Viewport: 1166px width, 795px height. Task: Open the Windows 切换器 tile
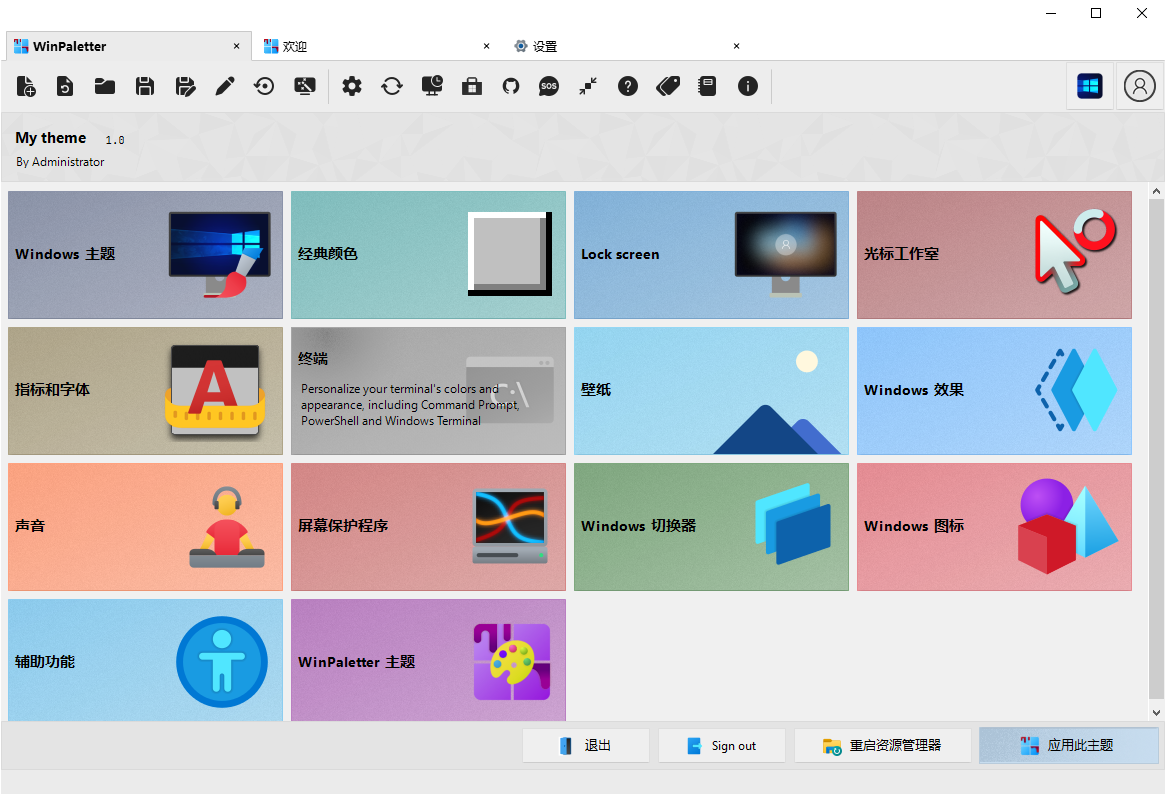point(712,527)
